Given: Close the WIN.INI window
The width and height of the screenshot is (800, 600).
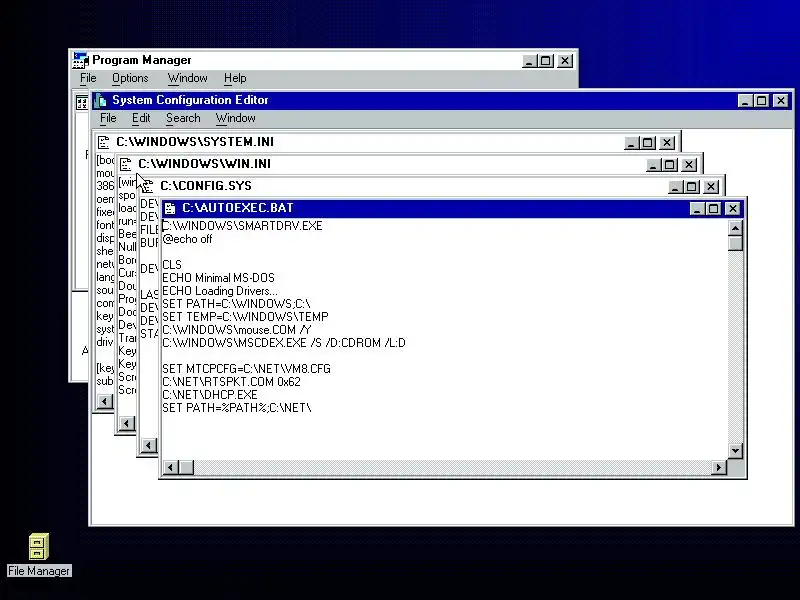Looking at the screenshot, I should click(x=689, y=165).
